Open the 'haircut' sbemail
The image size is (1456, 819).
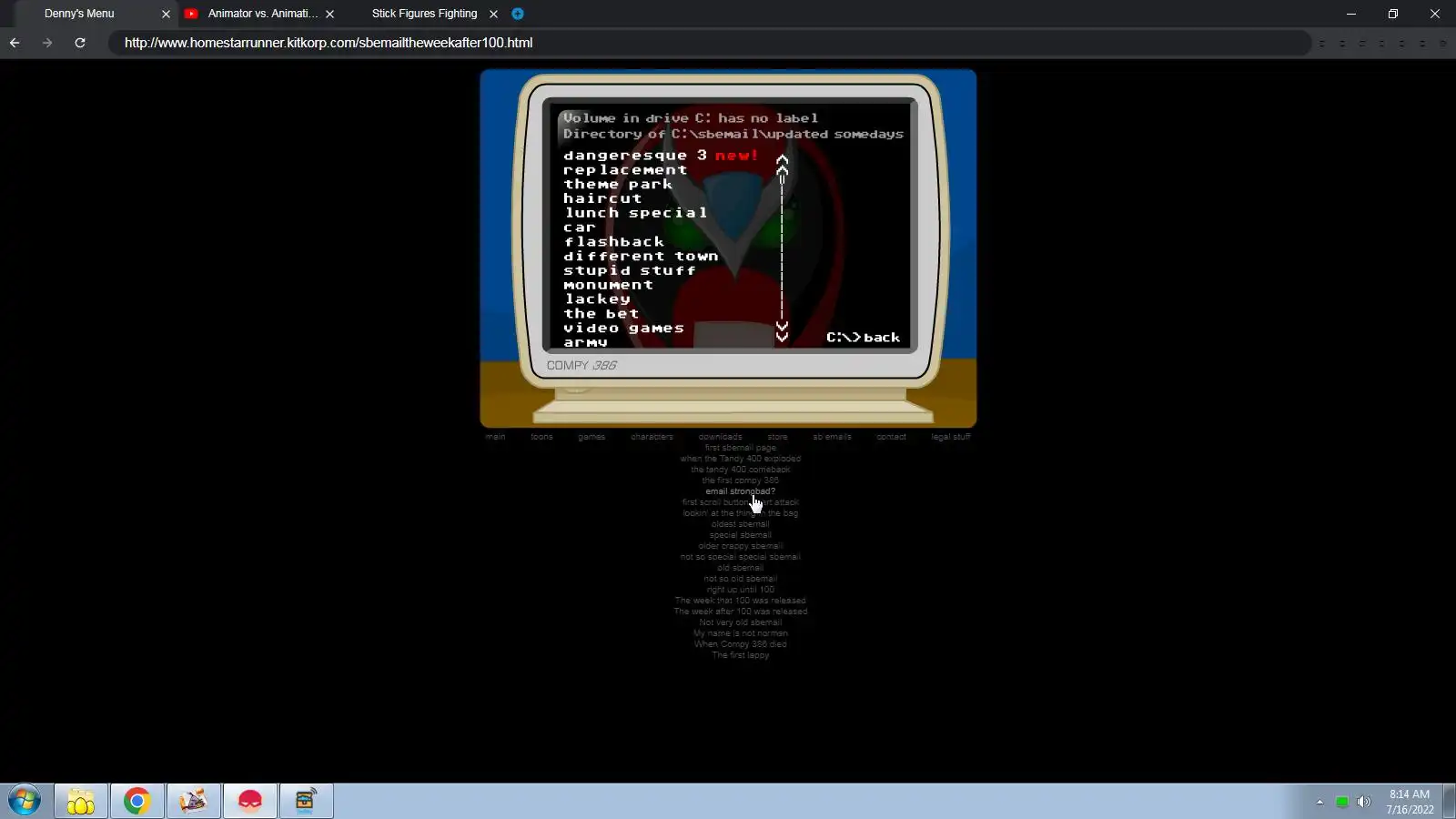(602, 198)
